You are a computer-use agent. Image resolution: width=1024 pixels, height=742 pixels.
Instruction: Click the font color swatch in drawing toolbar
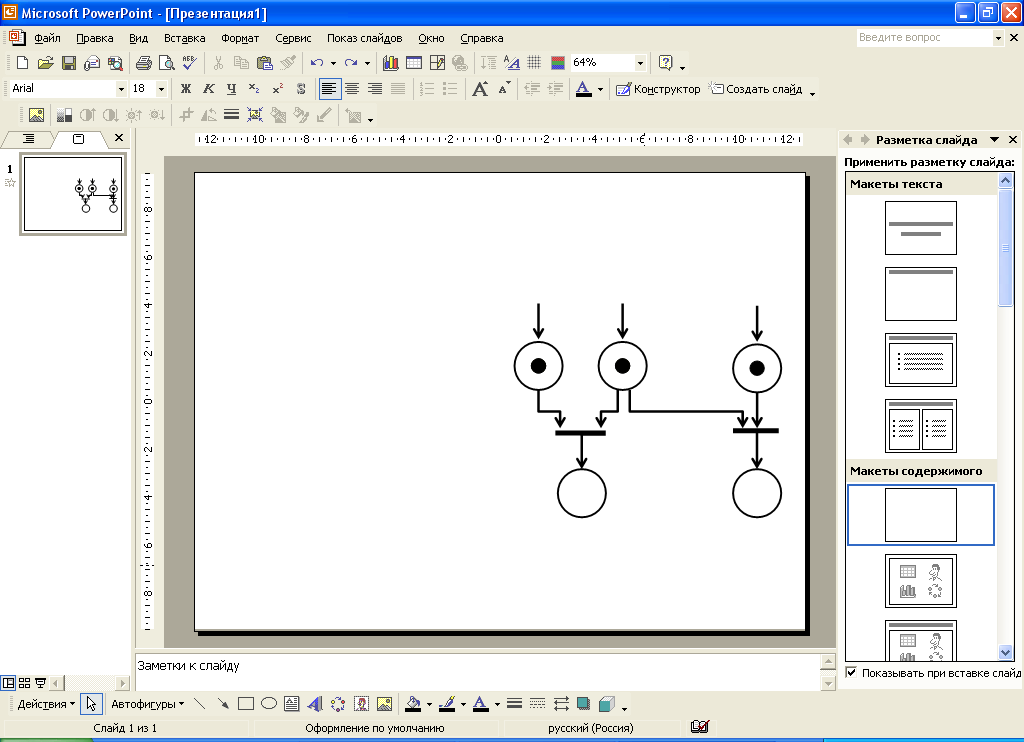pyautogui.click(x=480, y=703)
